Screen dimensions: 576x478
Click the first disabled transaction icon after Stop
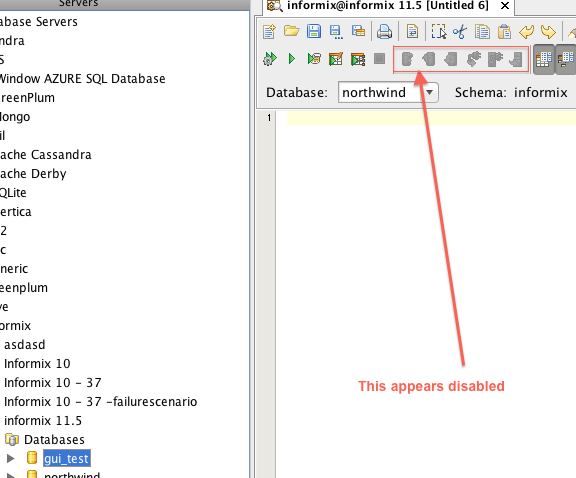coord(407,59)
